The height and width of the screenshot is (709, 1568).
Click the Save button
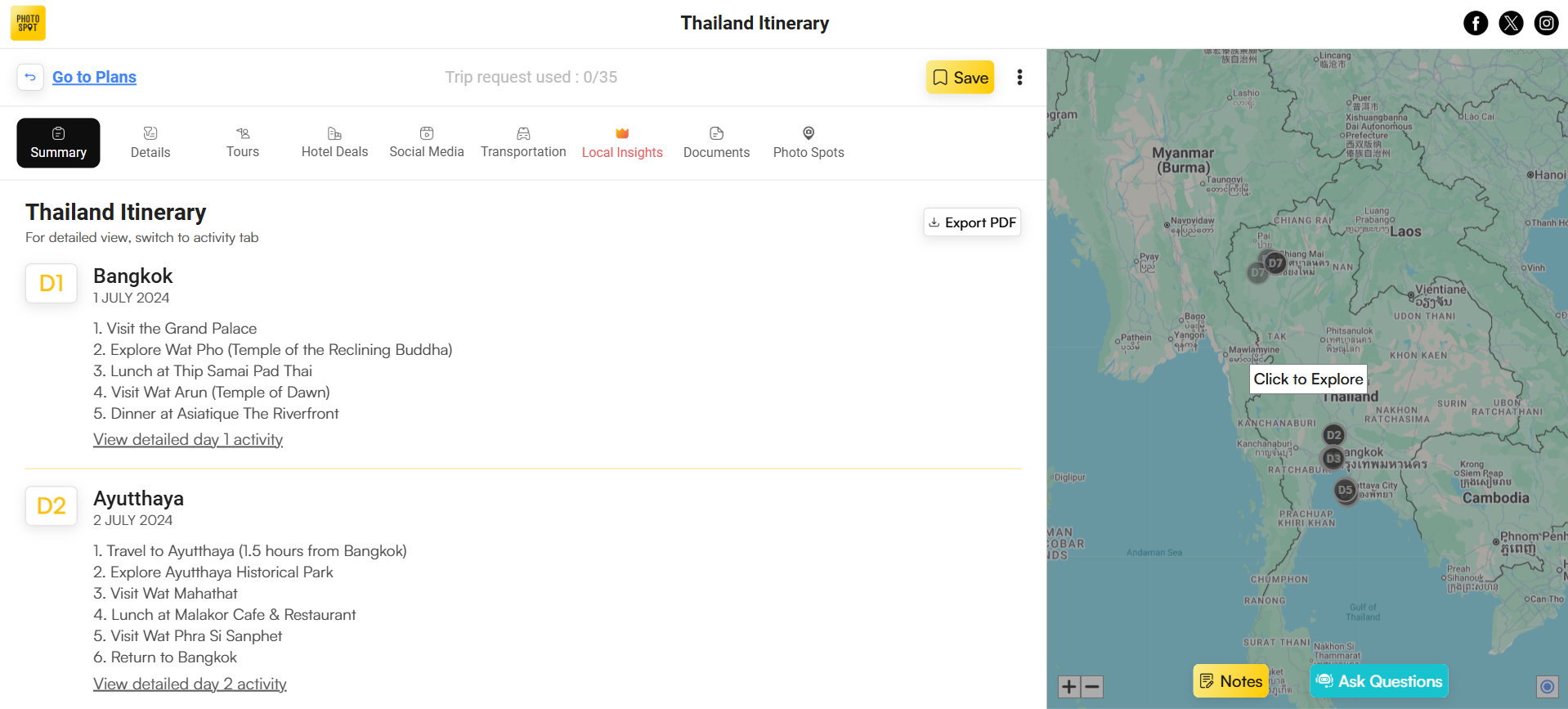[x=960, y=78]
